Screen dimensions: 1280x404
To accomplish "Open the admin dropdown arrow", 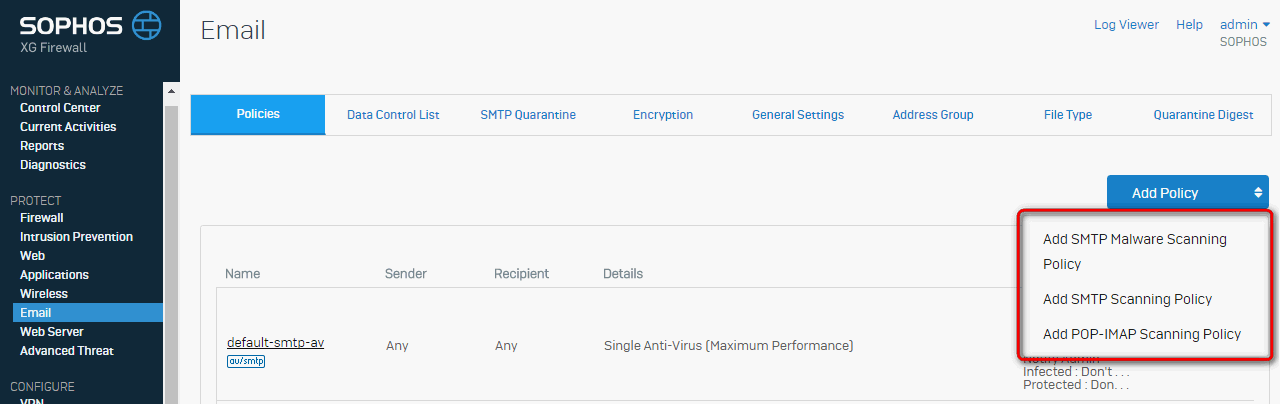I will click(x=1266, y=24).
